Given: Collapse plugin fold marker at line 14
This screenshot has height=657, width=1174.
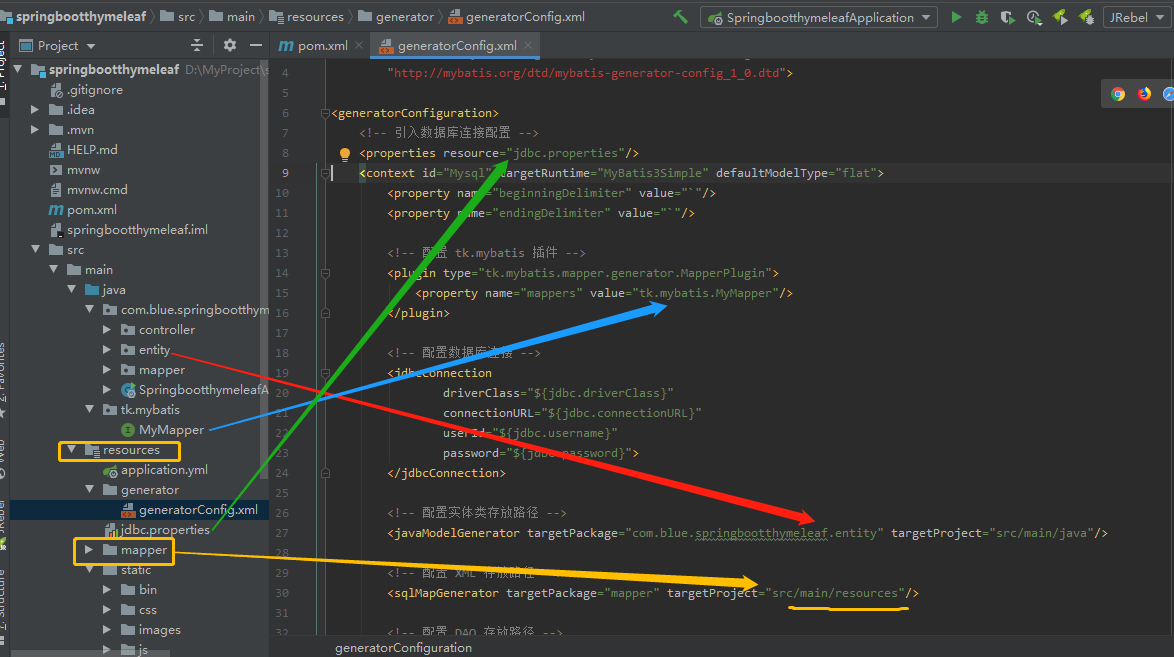Looking at the screenshot, I should click(x=325, y=273).
